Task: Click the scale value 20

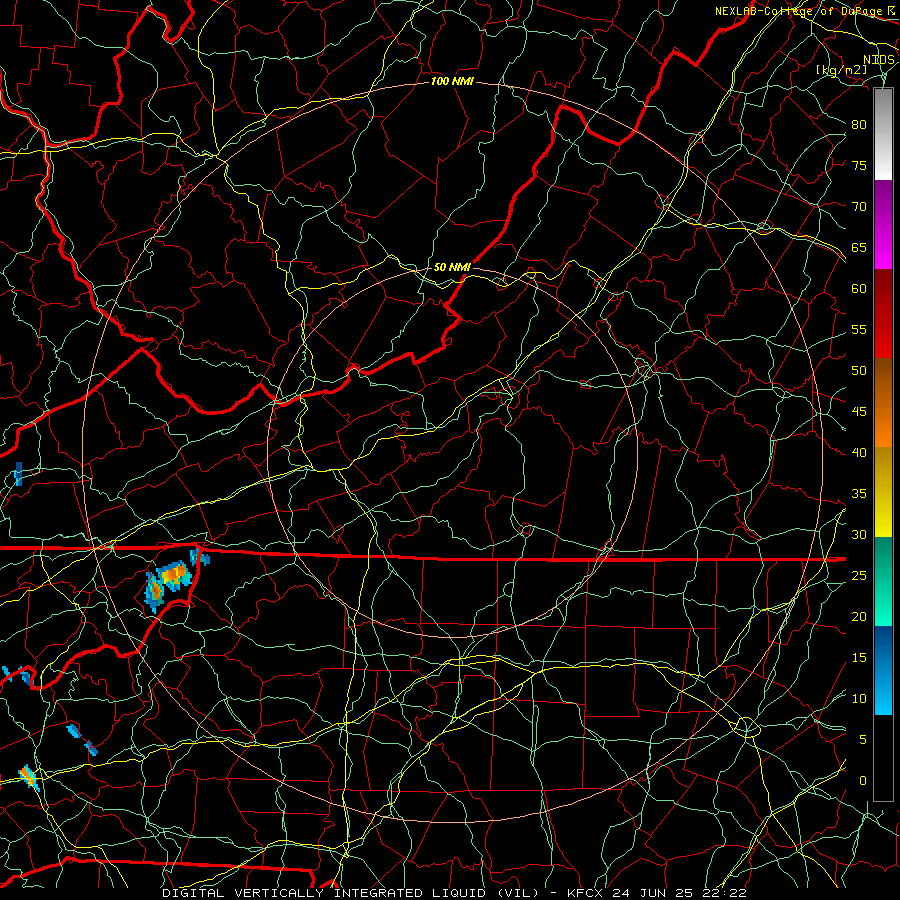Action: point(859,616)
